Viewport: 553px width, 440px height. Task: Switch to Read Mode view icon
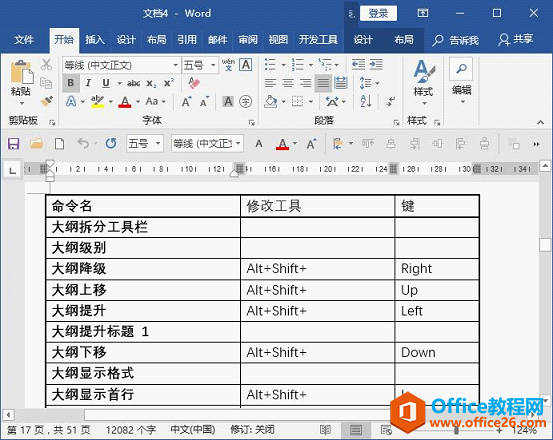point(325,430)
